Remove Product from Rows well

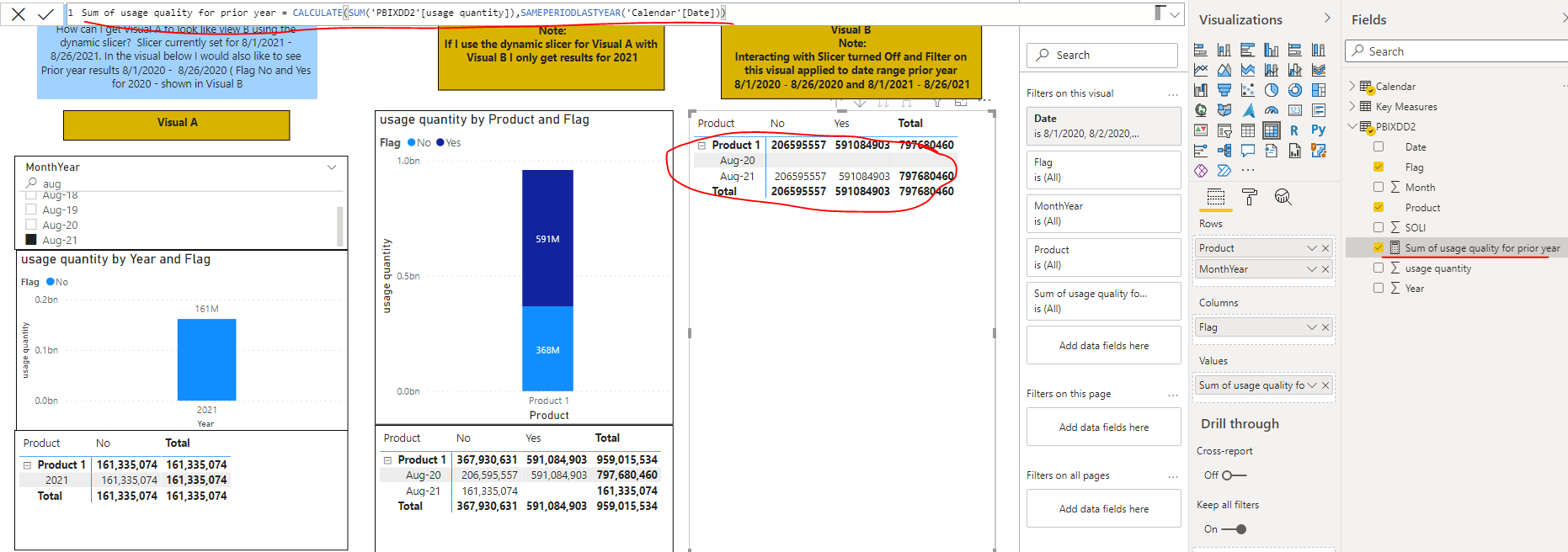click(1325, 248)
